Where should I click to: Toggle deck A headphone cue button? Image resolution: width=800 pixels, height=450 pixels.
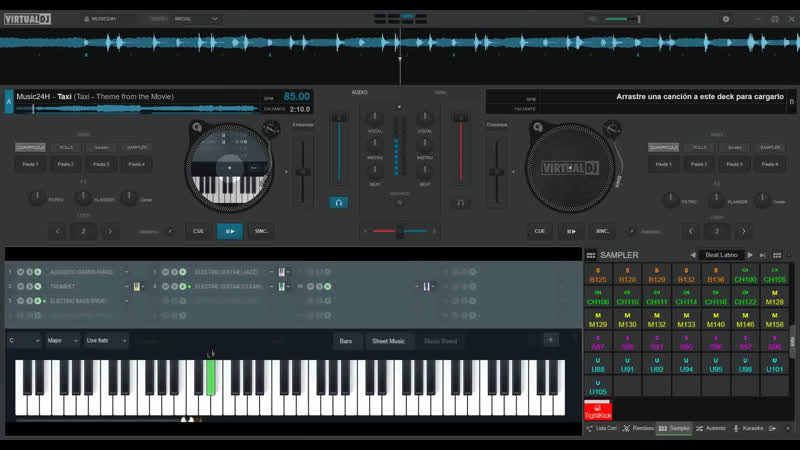point(339,203)
